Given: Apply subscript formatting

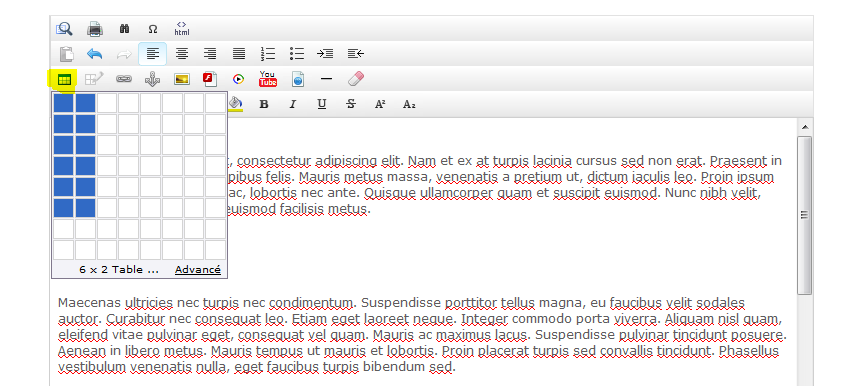Looking at the screenshot, I should click(409, 104).
